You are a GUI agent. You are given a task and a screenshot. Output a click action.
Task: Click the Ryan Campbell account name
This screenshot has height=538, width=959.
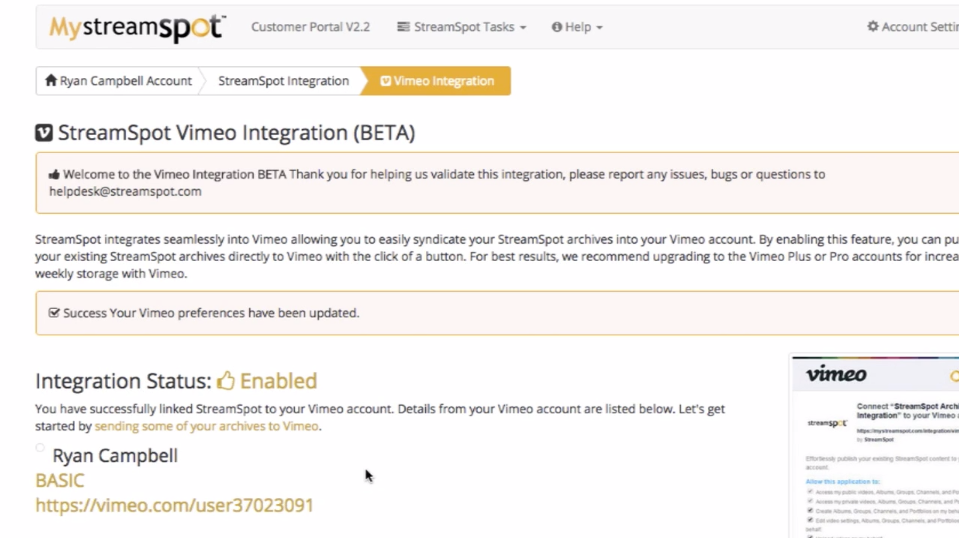tap(115, 455)
